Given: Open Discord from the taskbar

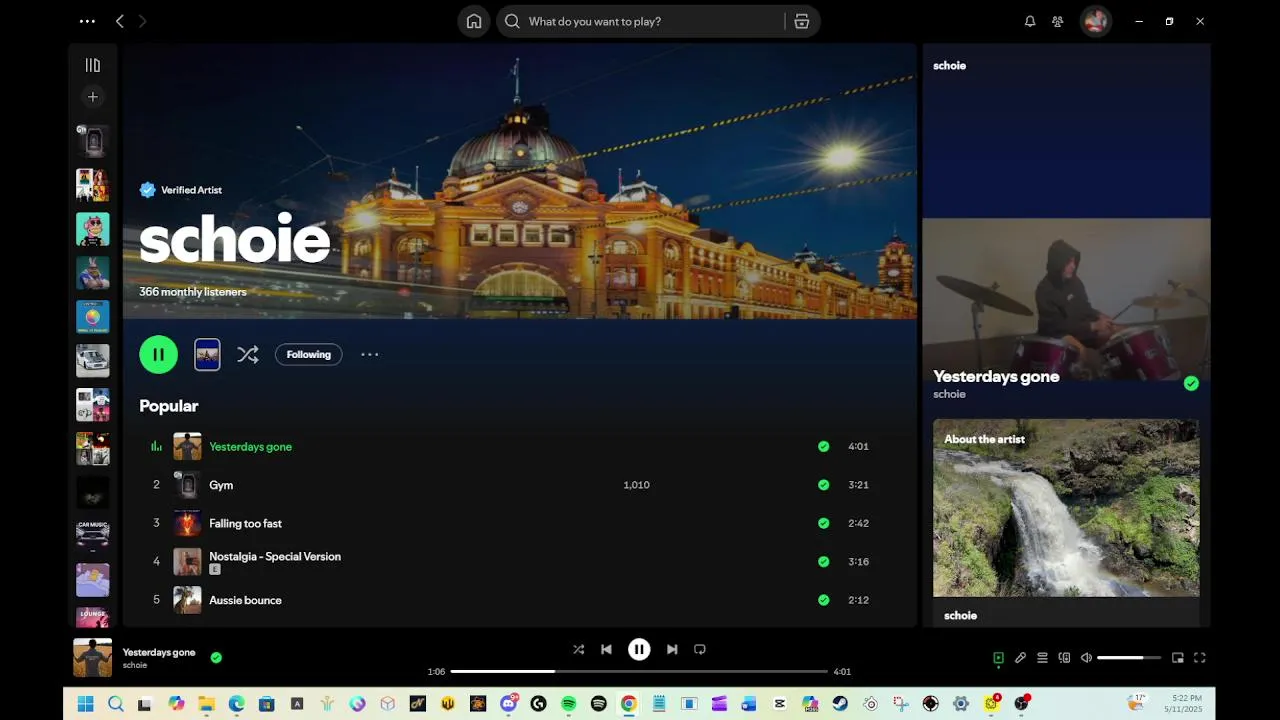Looking at the screenshot, I should click(x=509, y=704).
